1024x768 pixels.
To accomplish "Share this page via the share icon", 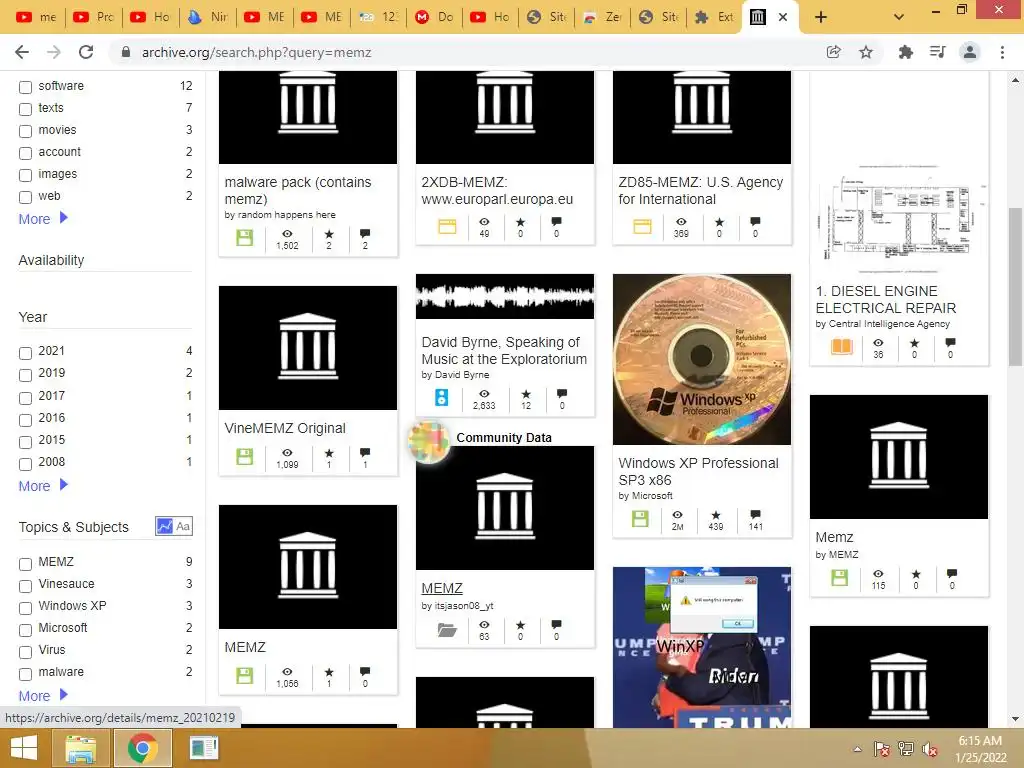I will pyautogui.click(x=834, y=52).
